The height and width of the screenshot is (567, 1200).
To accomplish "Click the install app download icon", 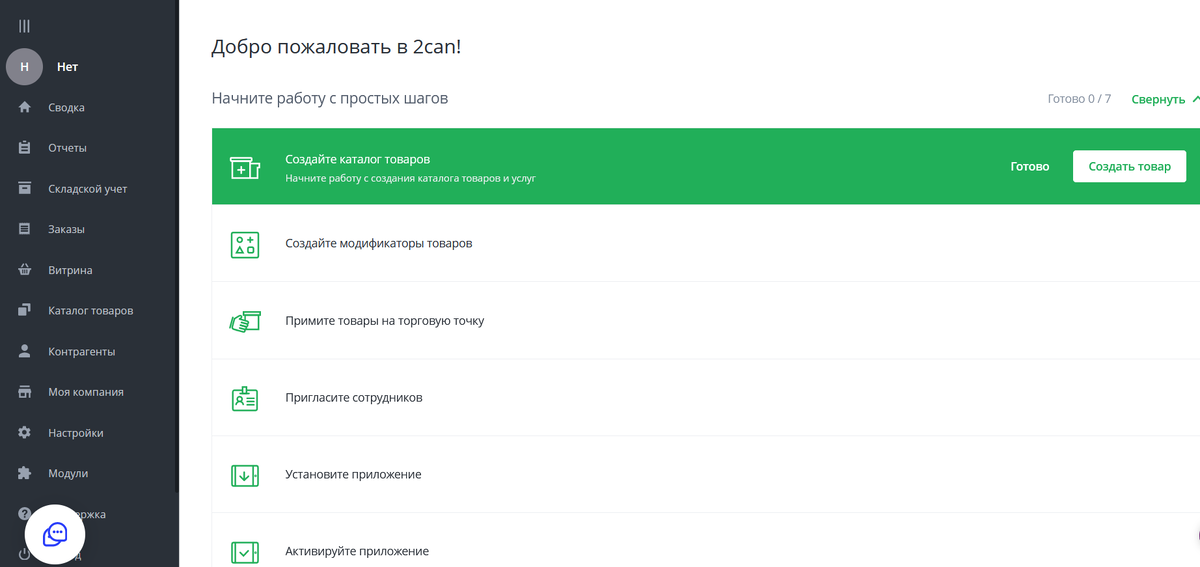I will coord(245,475).
